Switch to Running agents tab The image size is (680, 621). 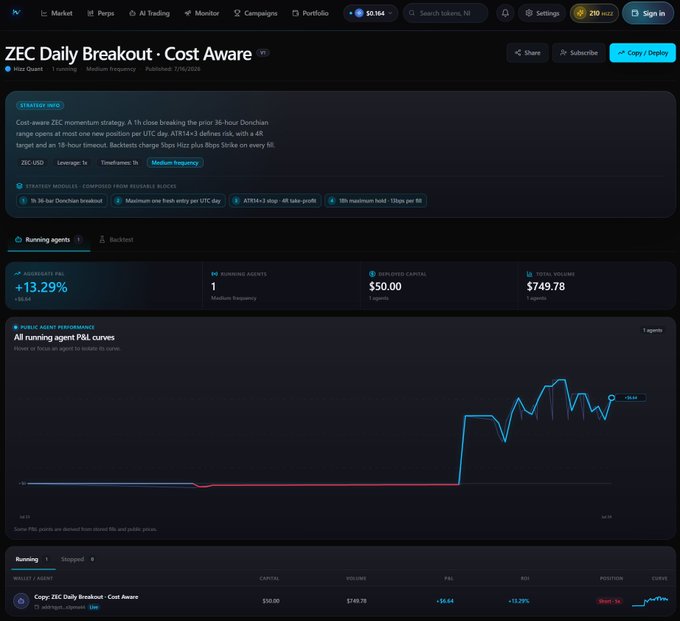point(48,240)
